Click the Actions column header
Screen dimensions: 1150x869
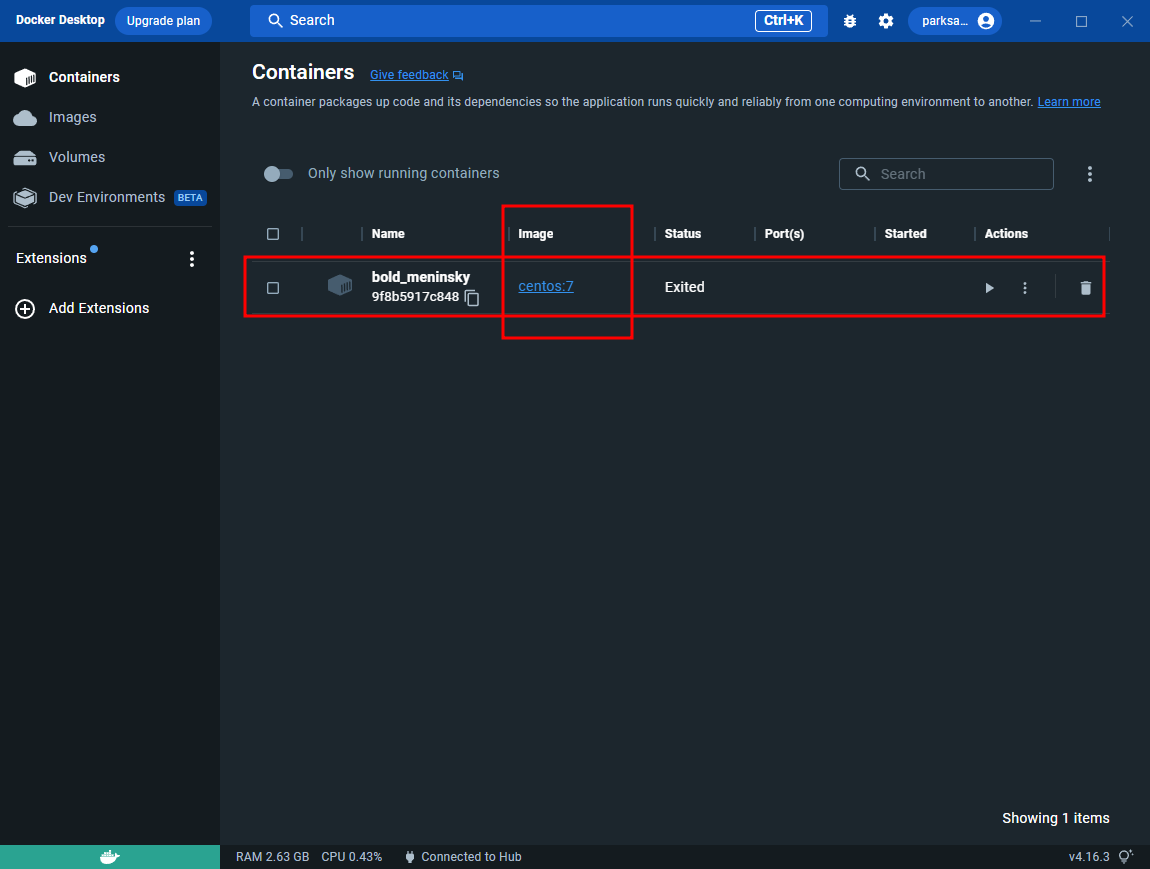(x=1006, y=234)
